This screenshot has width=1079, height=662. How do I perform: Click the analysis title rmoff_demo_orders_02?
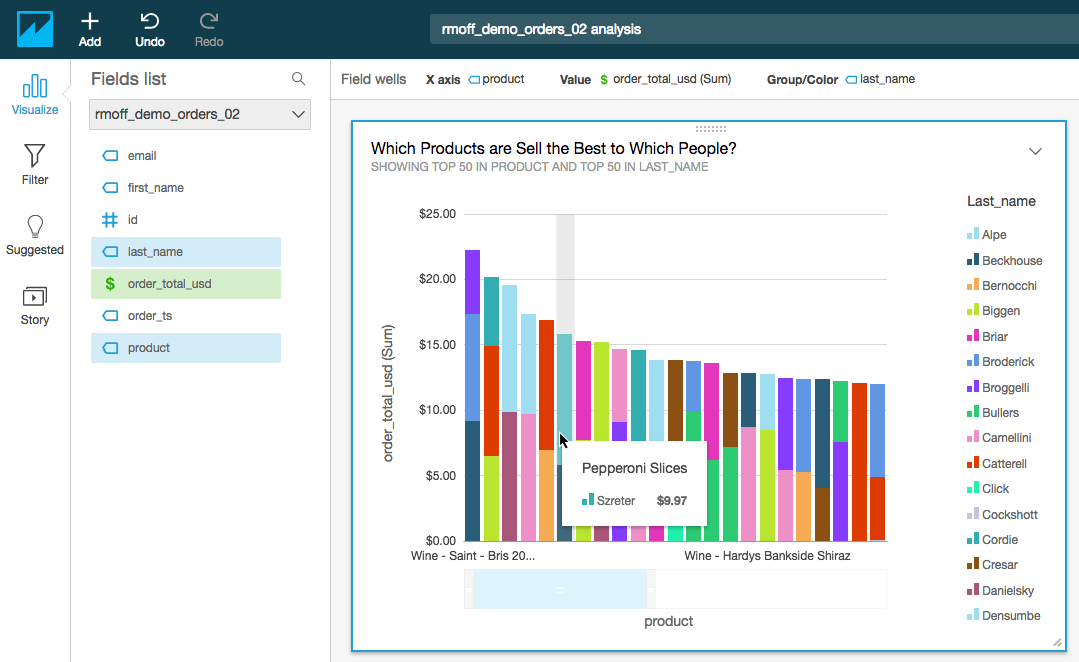click(x=540, y=29)
